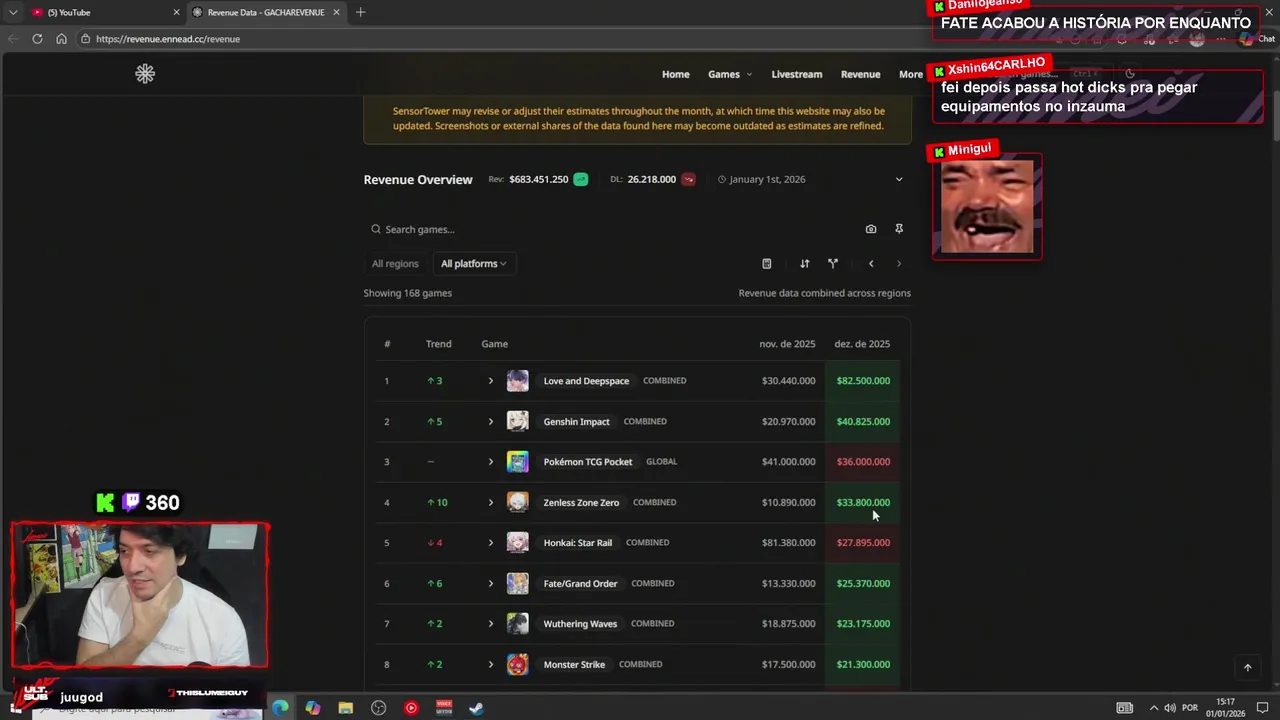
Task: Go to next month with right arrow
Action: 899,264
